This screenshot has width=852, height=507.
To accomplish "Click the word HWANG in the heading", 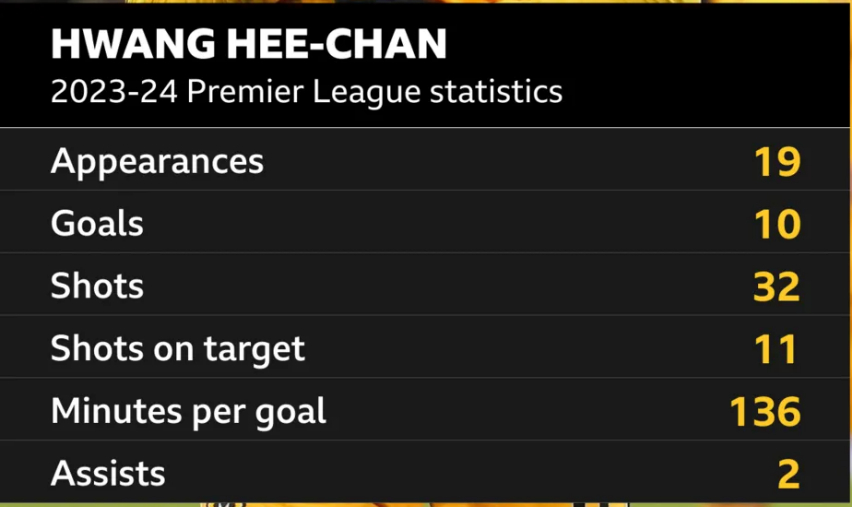I will 133,44.
